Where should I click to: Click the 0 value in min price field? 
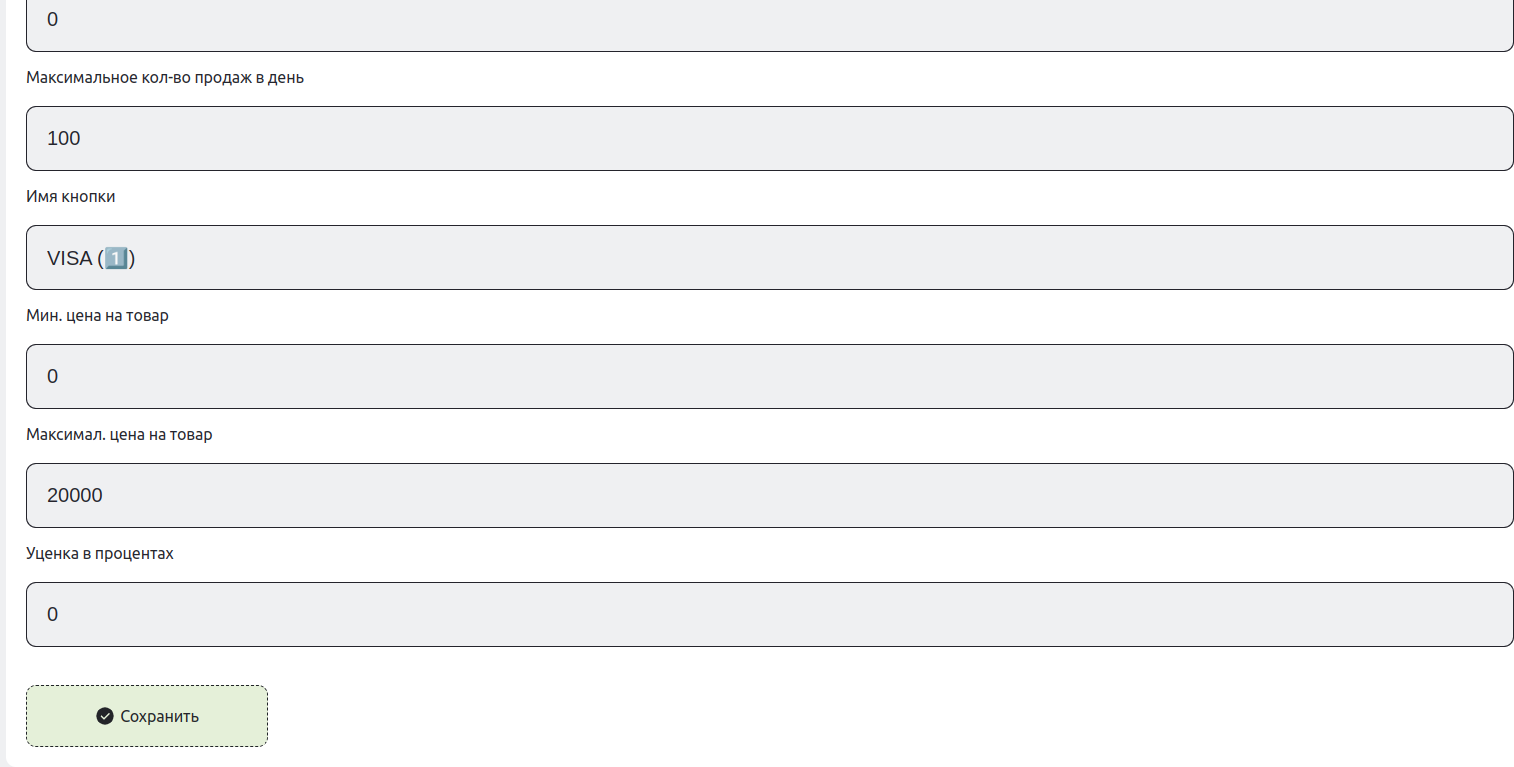[x=53, y=376]
